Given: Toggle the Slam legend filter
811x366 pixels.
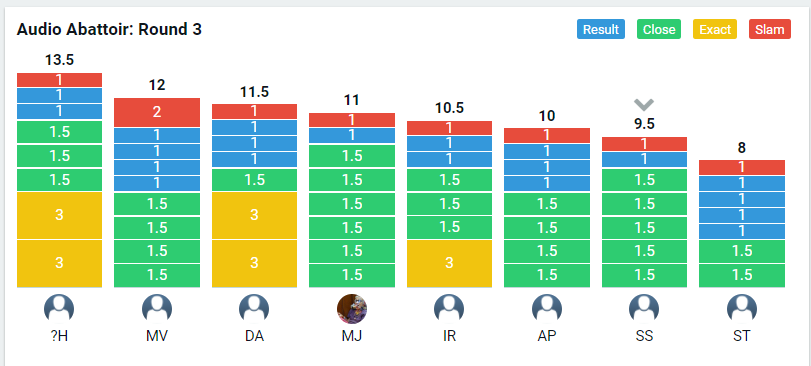Looking at the screenshot, I should (x=770, y=29).
